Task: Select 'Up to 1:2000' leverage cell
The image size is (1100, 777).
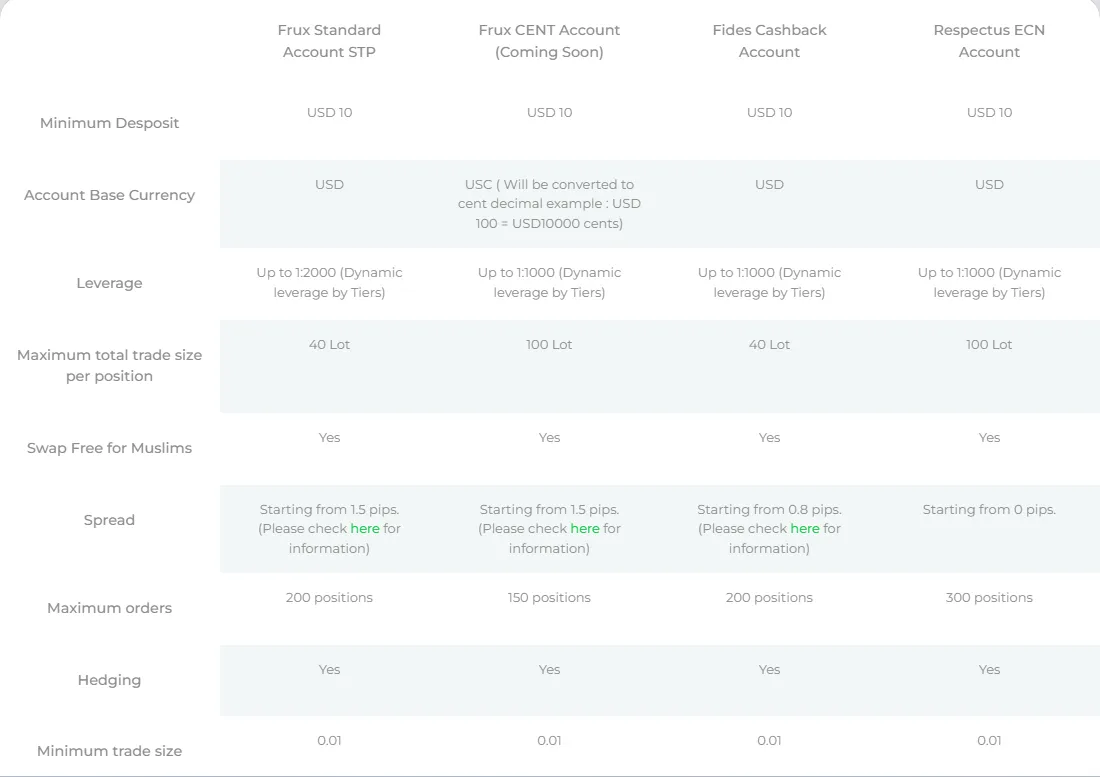Action: coord(329,283)
